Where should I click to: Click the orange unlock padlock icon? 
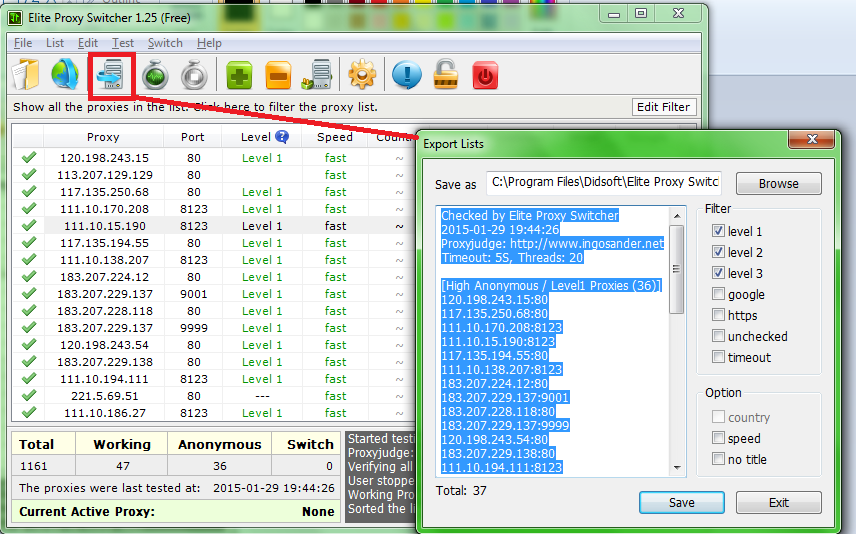445,75
